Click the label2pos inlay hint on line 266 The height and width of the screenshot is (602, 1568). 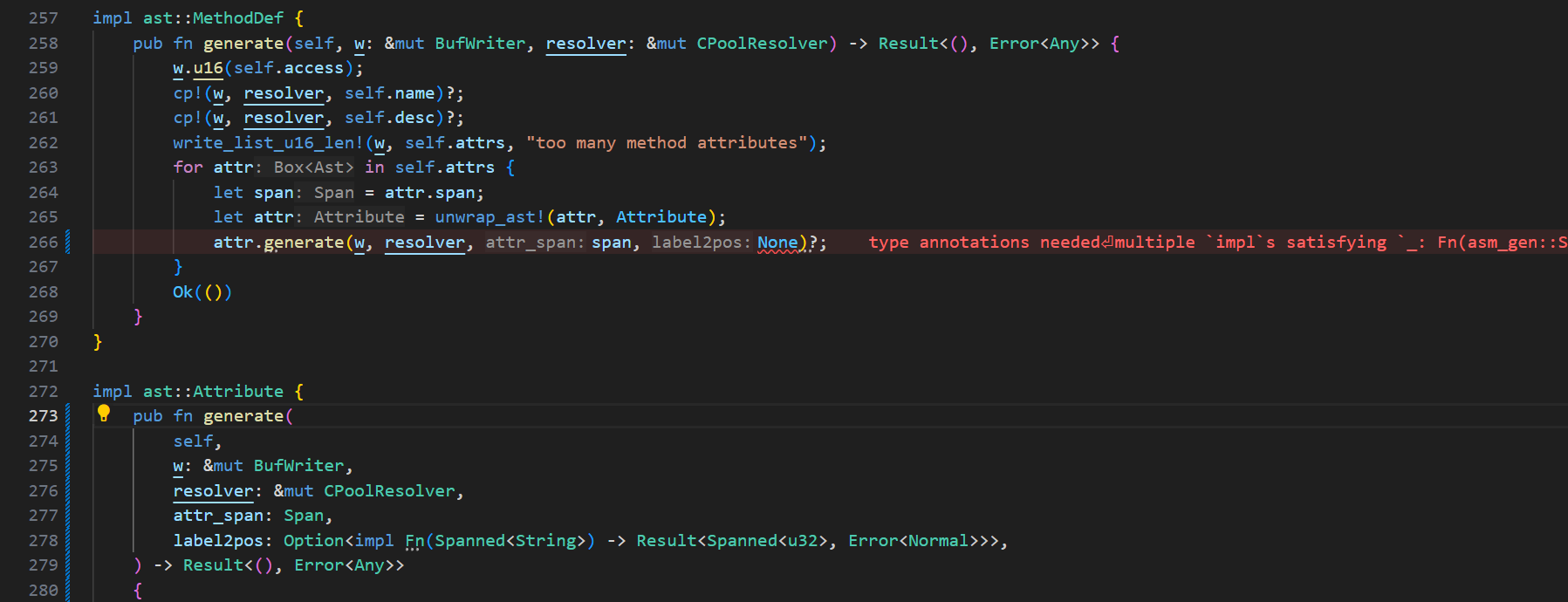point(701,243)
